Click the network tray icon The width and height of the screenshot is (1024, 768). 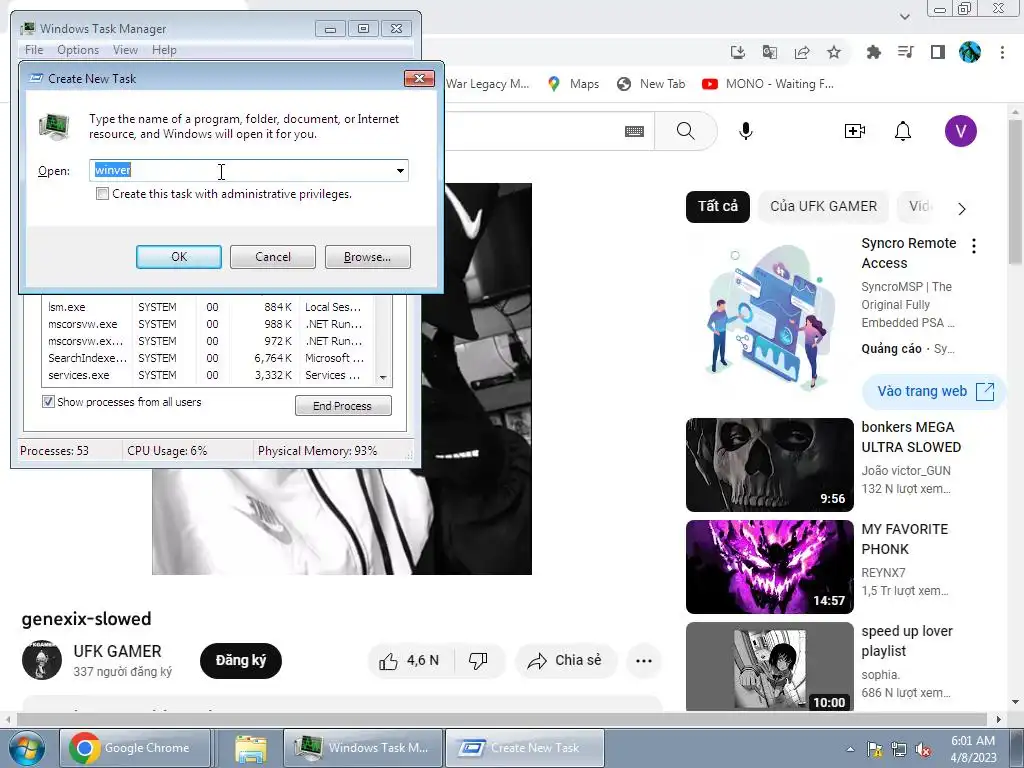[899, 749]
